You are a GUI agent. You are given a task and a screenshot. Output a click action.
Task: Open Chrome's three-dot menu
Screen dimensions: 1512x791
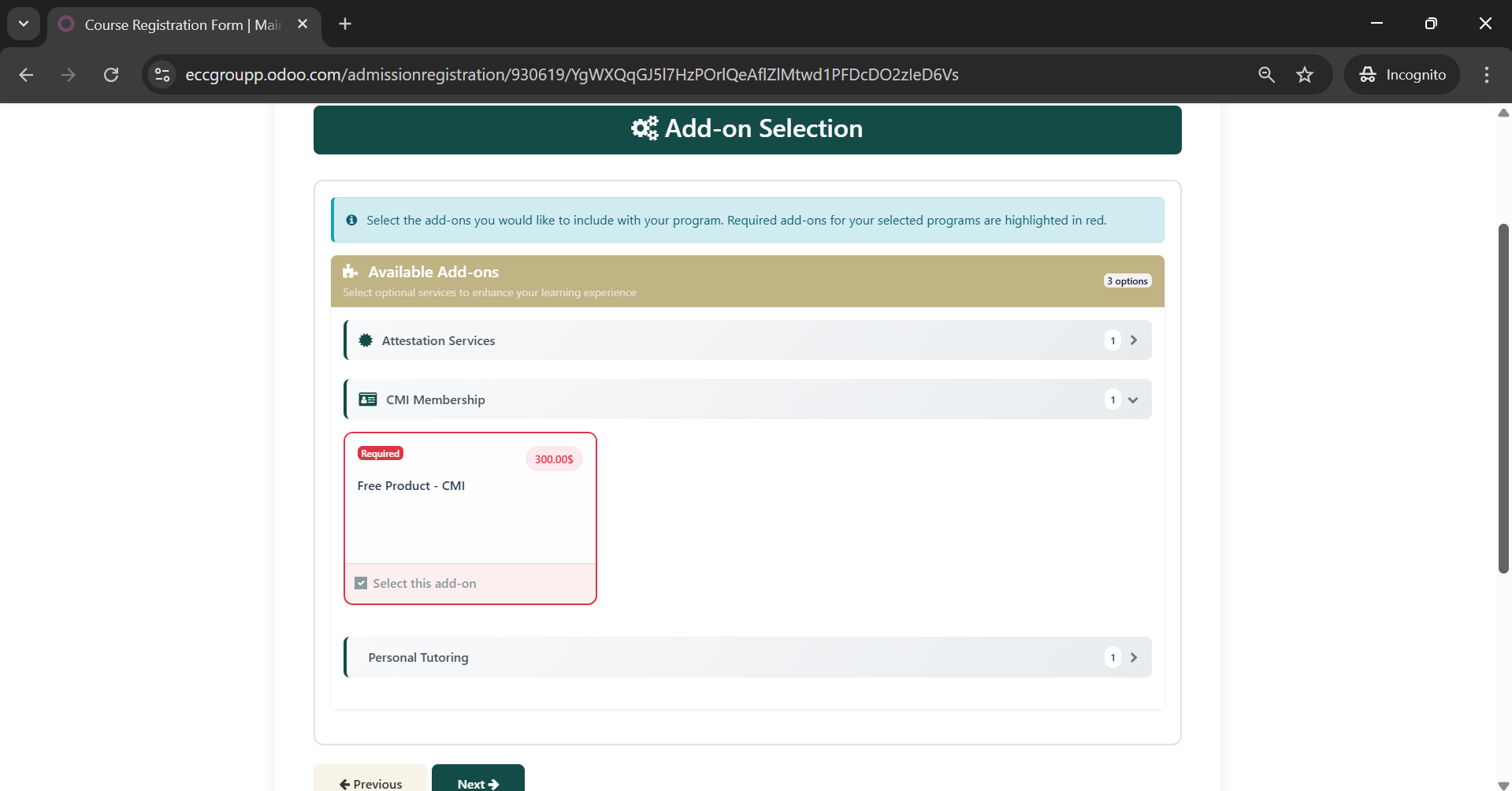click(x=1486, y=75)
